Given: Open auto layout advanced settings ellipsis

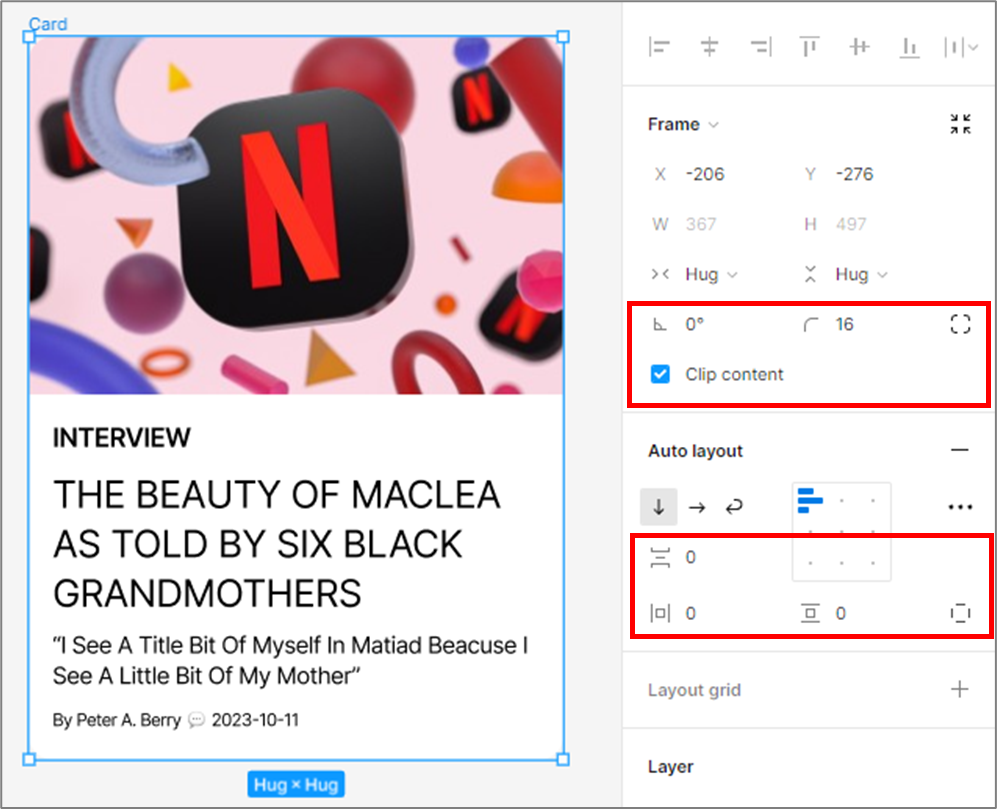Looking at the screenshot, I should coord(960,507).
